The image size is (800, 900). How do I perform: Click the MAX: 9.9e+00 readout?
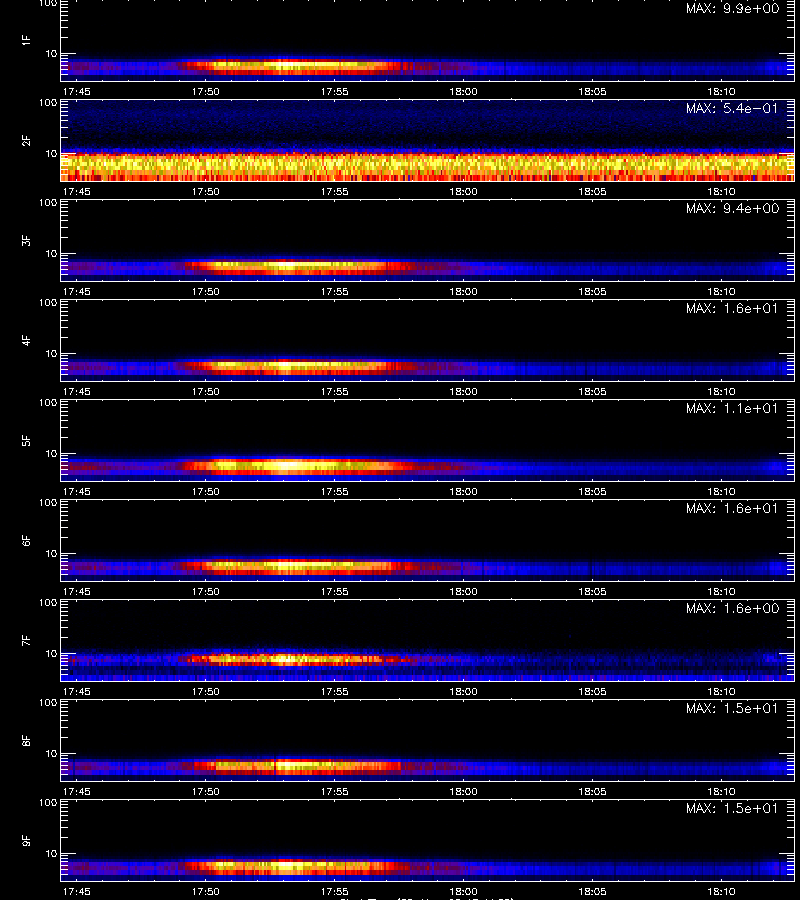pyautogui.click(x=732, y=9)
